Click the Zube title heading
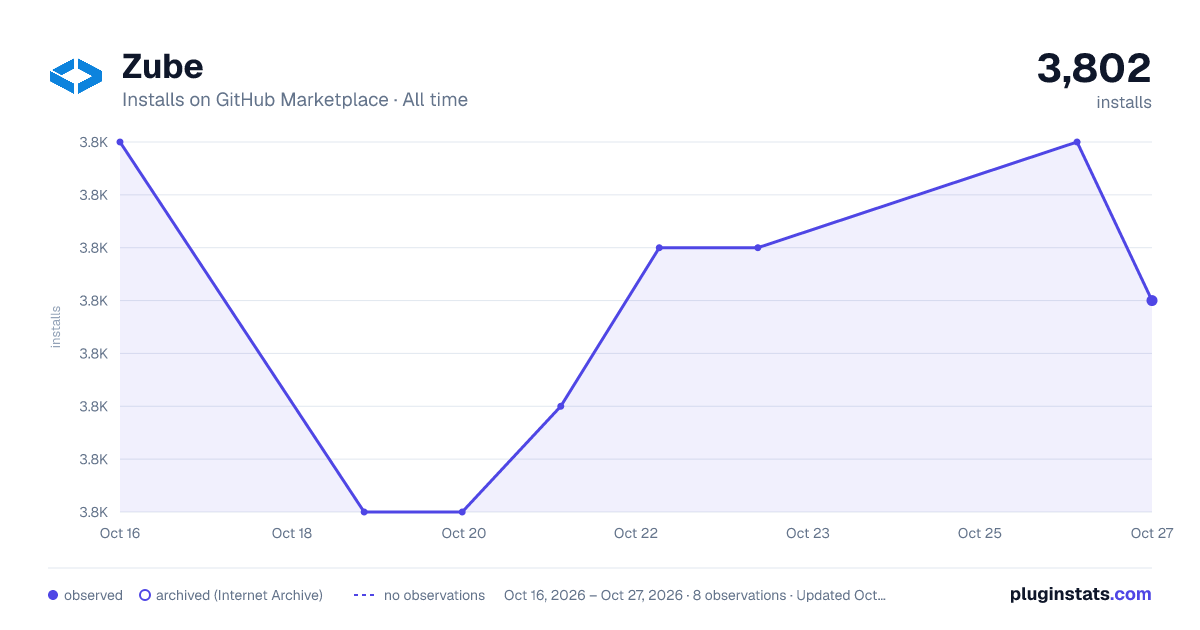This screenshot has width=1200, height=630. click(162, 67)
